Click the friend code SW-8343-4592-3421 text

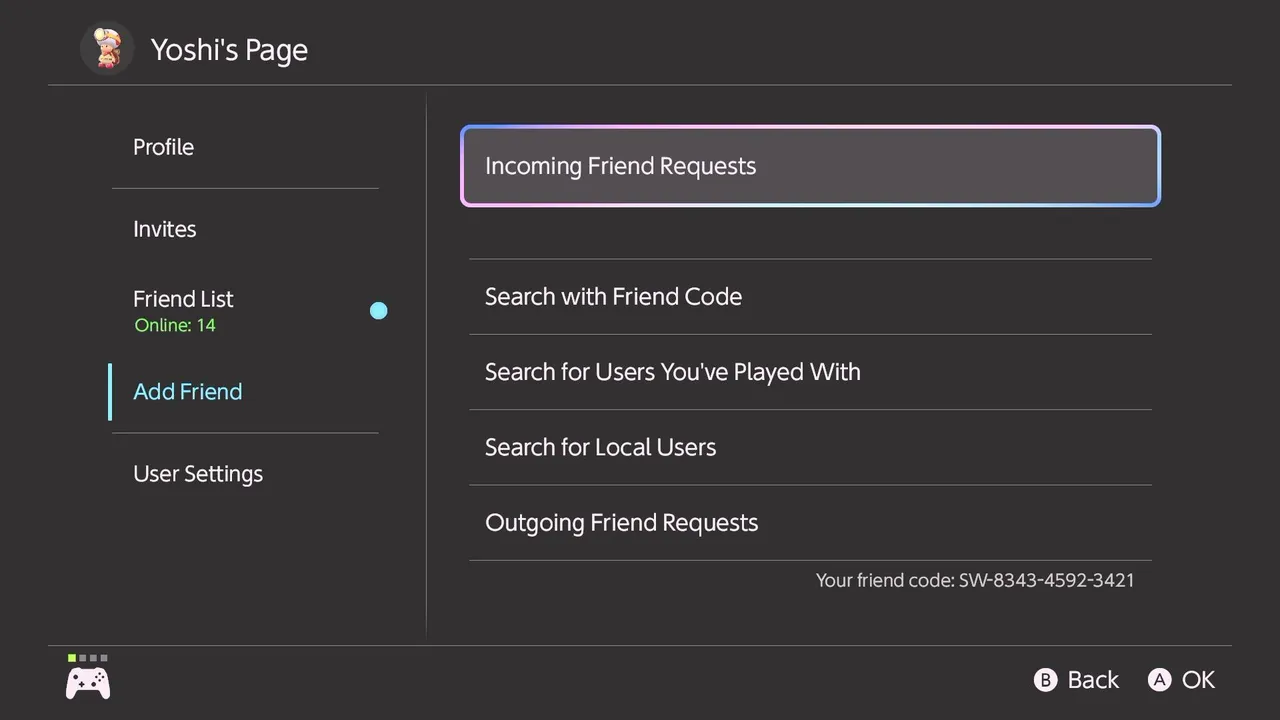pos(1046,580)
